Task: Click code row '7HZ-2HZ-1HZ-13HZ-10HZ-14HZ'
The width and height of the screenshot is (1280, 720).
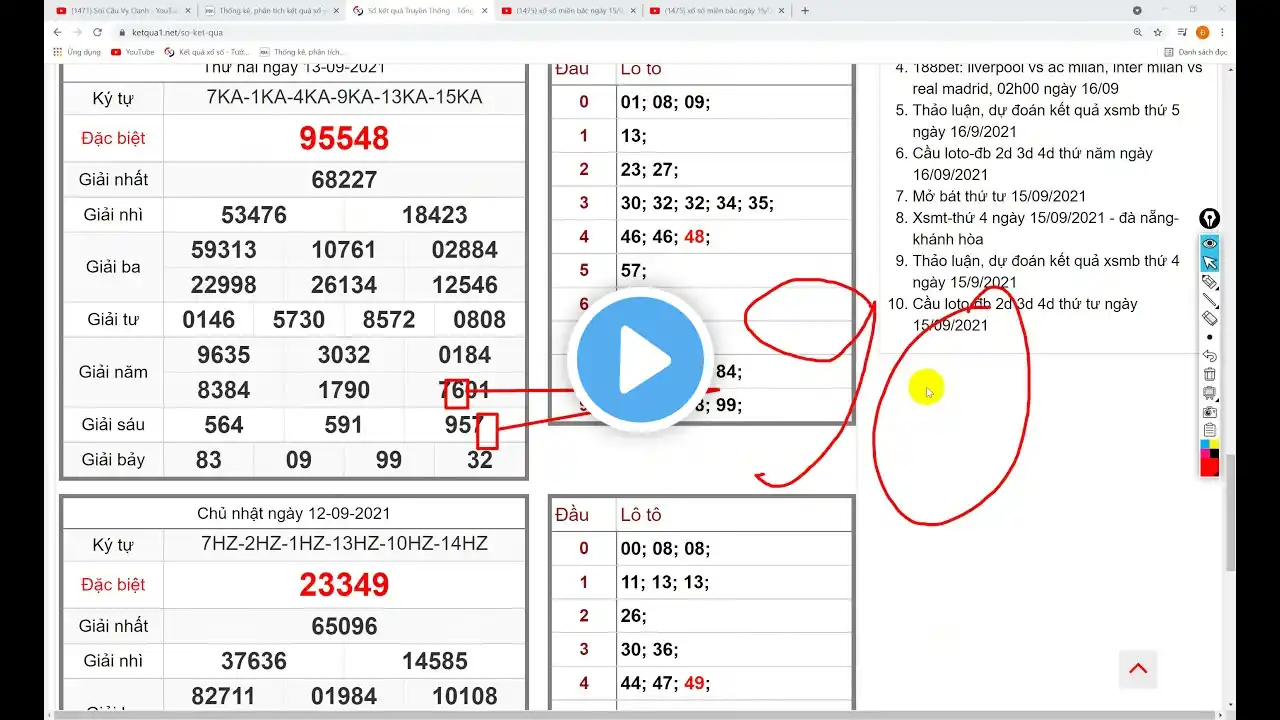Action: coord(344,544)
